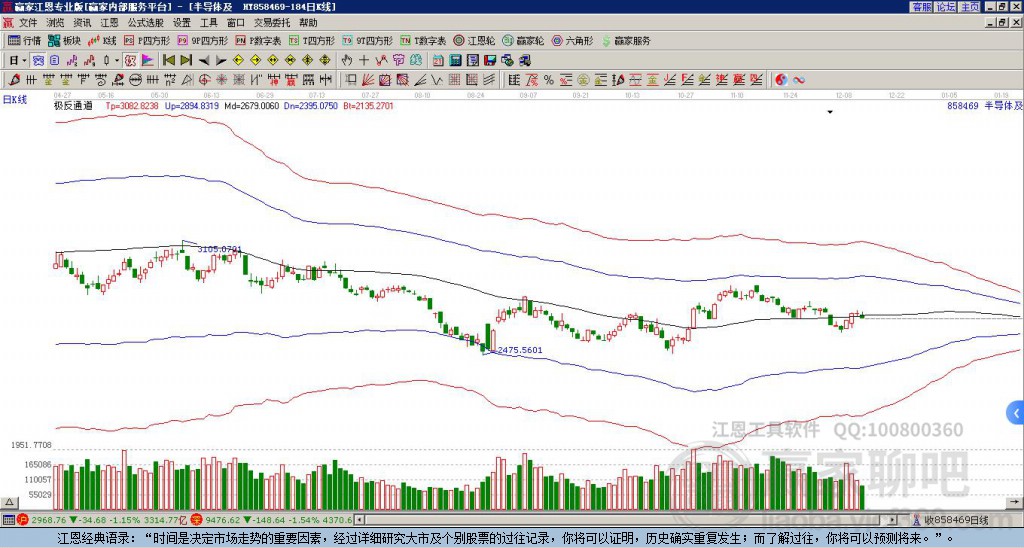Image resolution: width=1024 pixels, height=548 pixels.
Task: Click the 主页 button in title bar
Action: click(x=969, y=7)
